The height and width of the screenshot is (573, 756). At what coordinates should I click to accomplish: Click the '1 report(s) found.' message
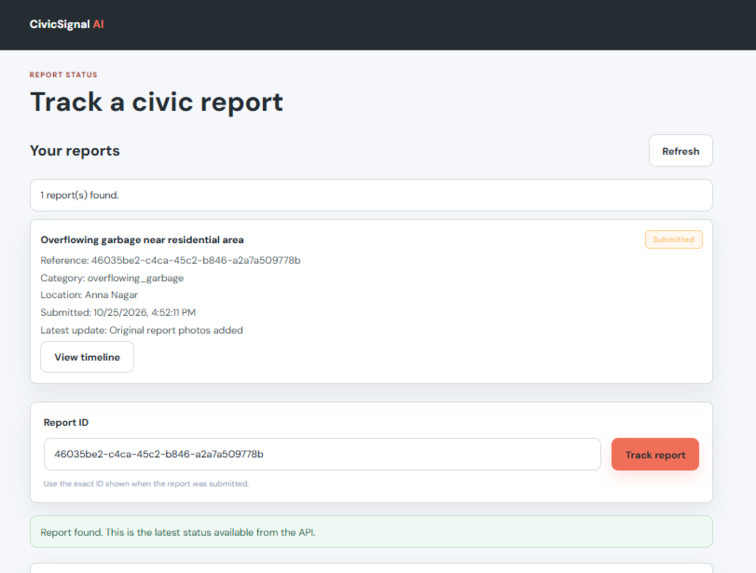click(x=371, y=195)
